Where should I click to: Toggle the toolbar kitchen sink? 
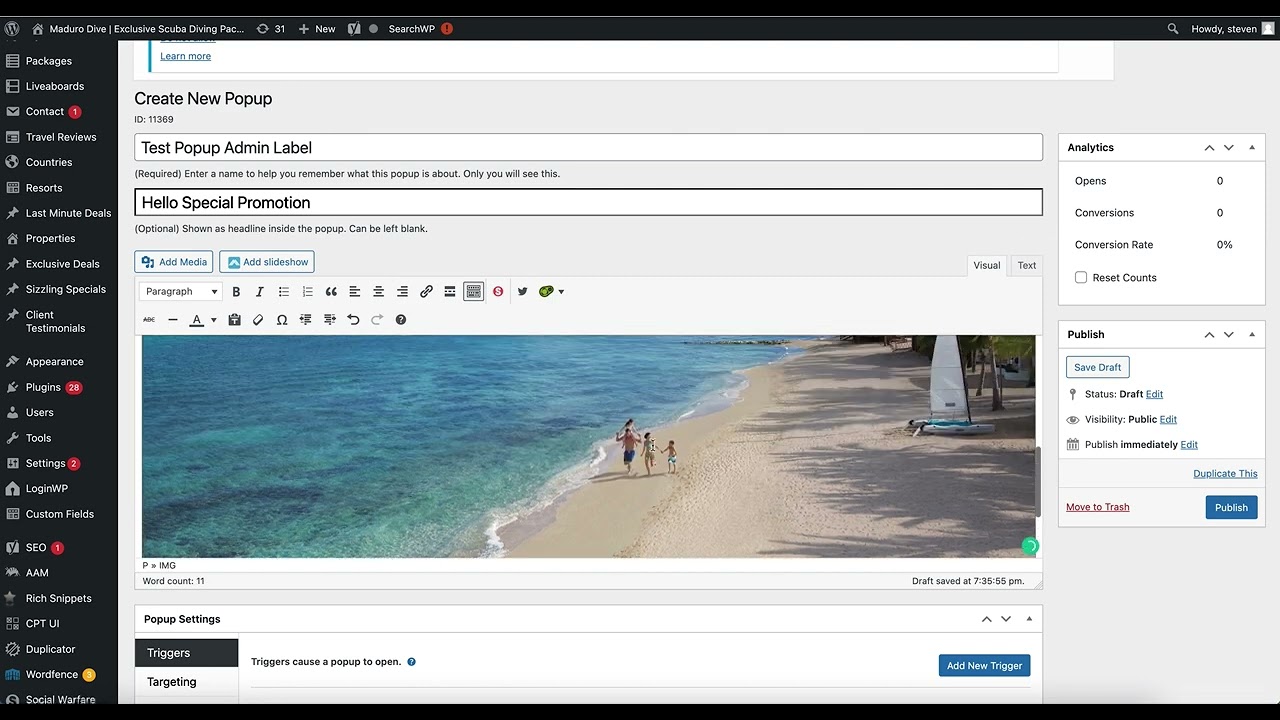[x=474, y=292]
